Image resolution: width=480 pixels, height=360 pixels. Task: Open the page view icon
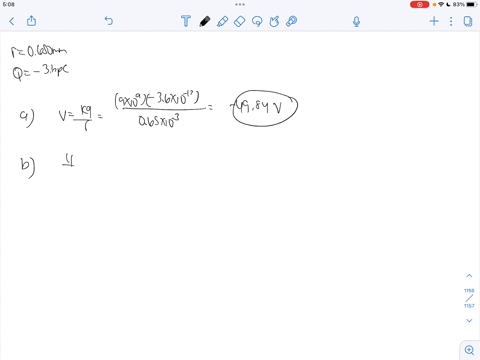click(x=468, y=21)
